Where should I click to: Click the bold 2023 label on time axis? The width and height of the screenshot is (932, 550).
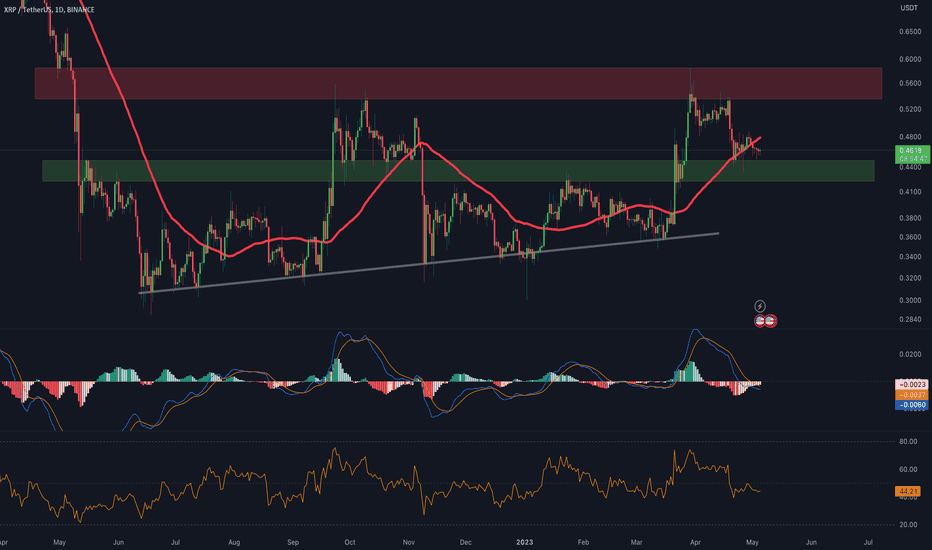(x=524, y=542)
